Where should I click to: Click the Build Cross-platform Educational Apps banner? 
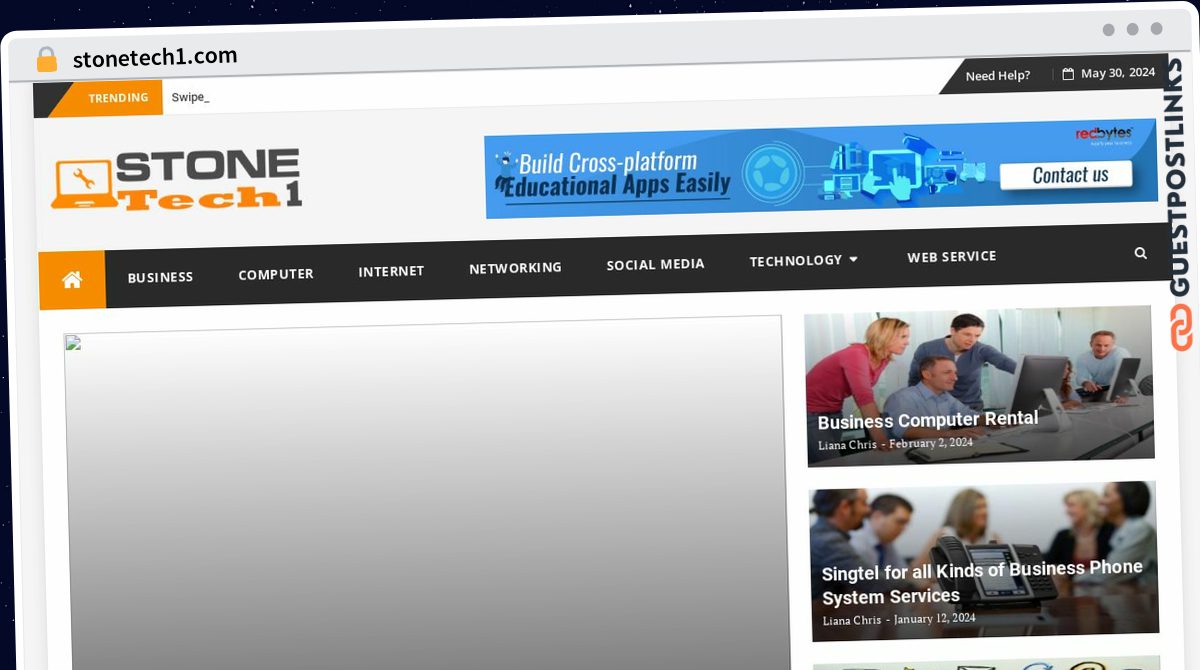pyautogui.click(x=821, y=168)
